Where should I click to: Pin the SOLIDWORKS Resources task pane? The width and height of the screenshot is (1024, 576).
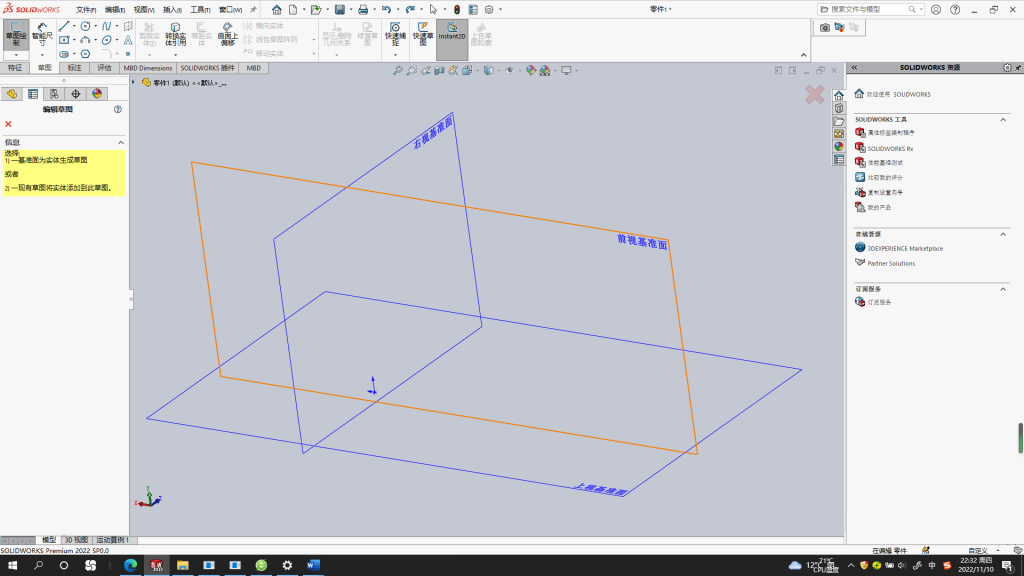coord(1018,67)
